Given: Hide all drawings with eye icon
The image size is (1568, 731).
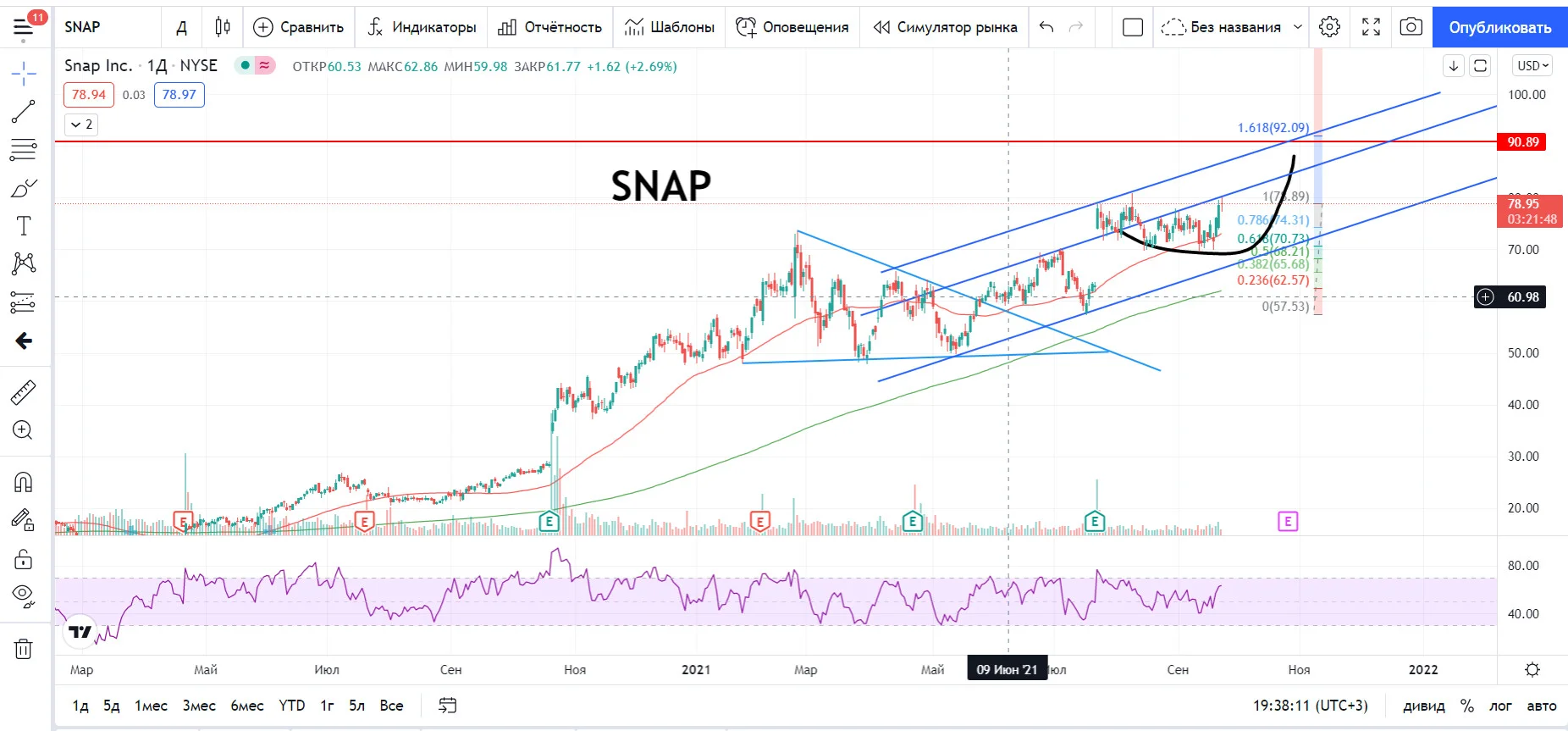Looking at the screenshot, I should (x=24, y=595).
